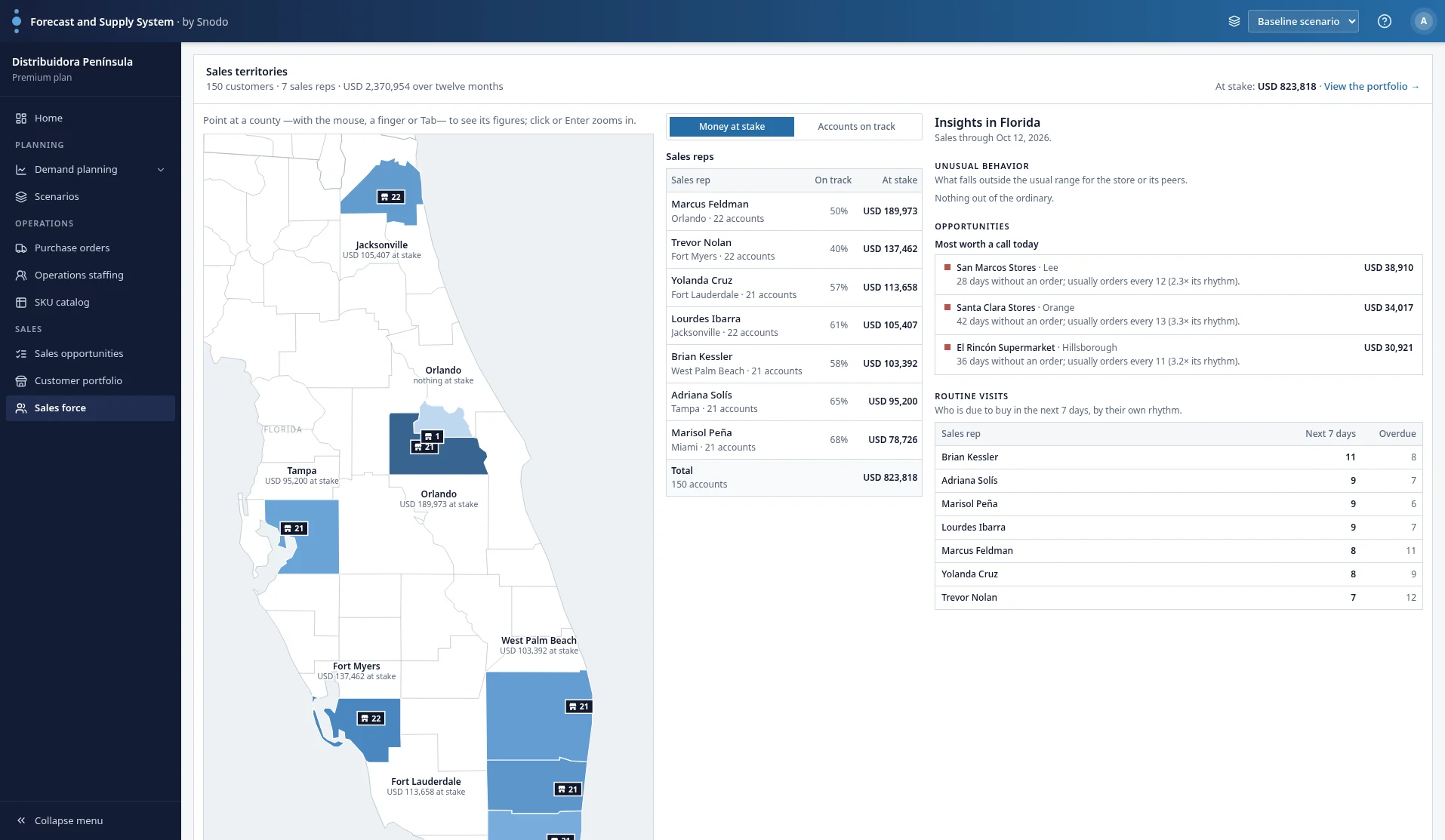Click the Fort Myers 22-store map marker
1445x840 pixels.
click(x=371, y=718)
